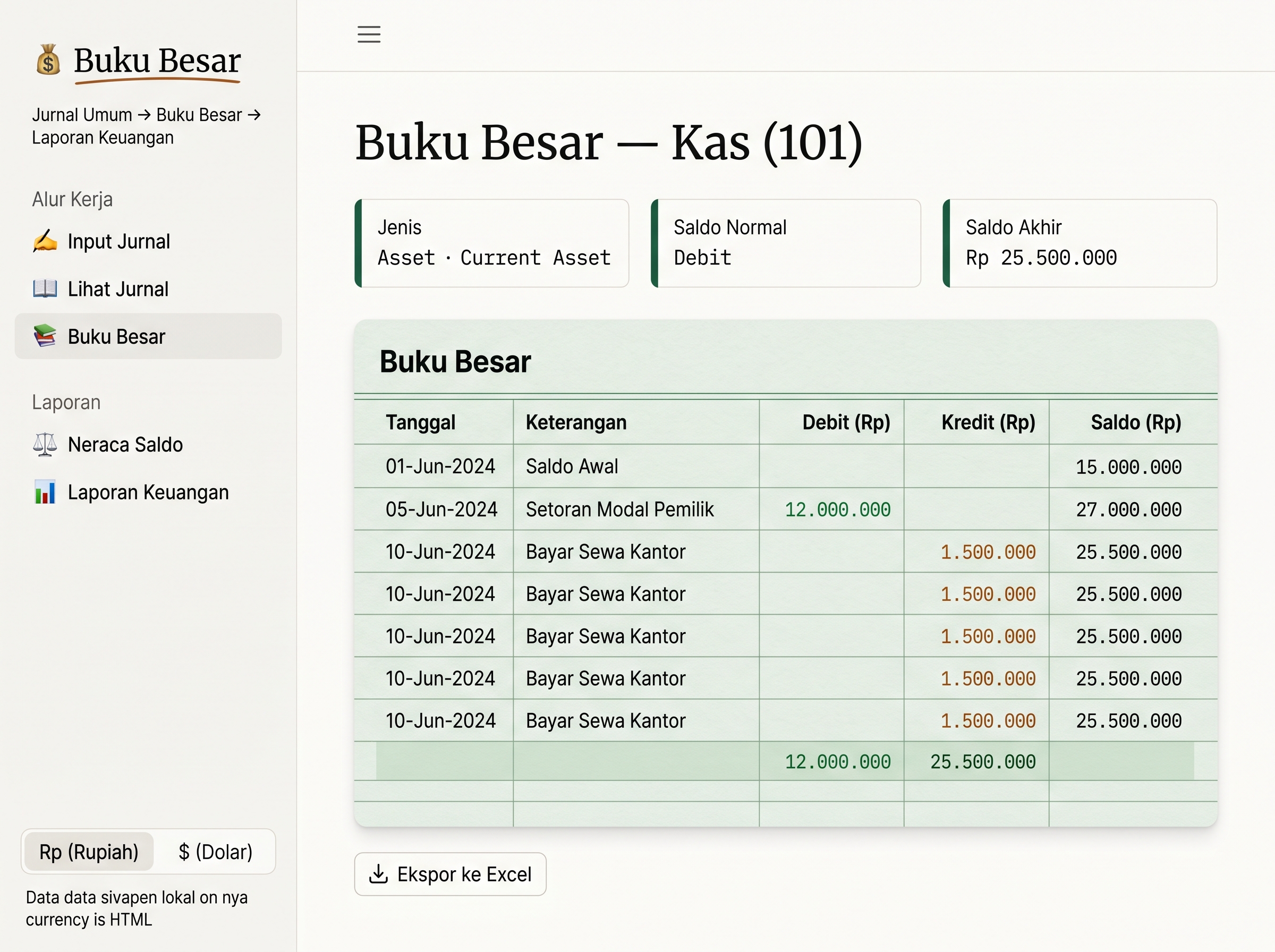Open the hamburger menu icon

[x=369, y=35]
